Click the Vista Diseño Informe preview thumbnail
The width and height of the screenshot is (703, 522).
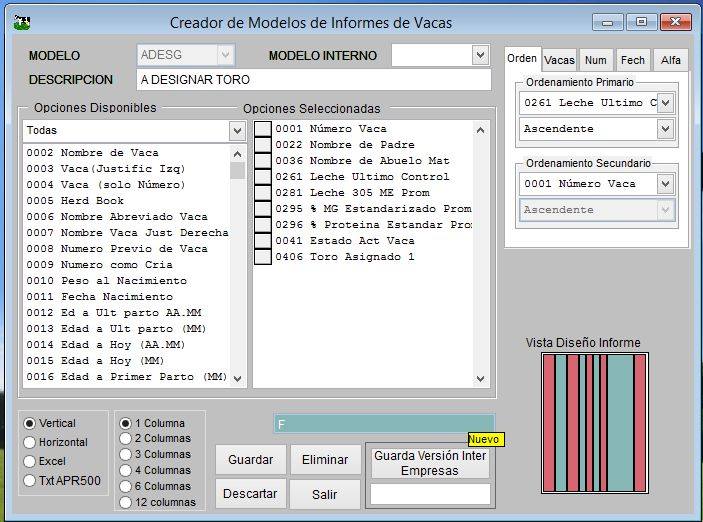(595, 423)
